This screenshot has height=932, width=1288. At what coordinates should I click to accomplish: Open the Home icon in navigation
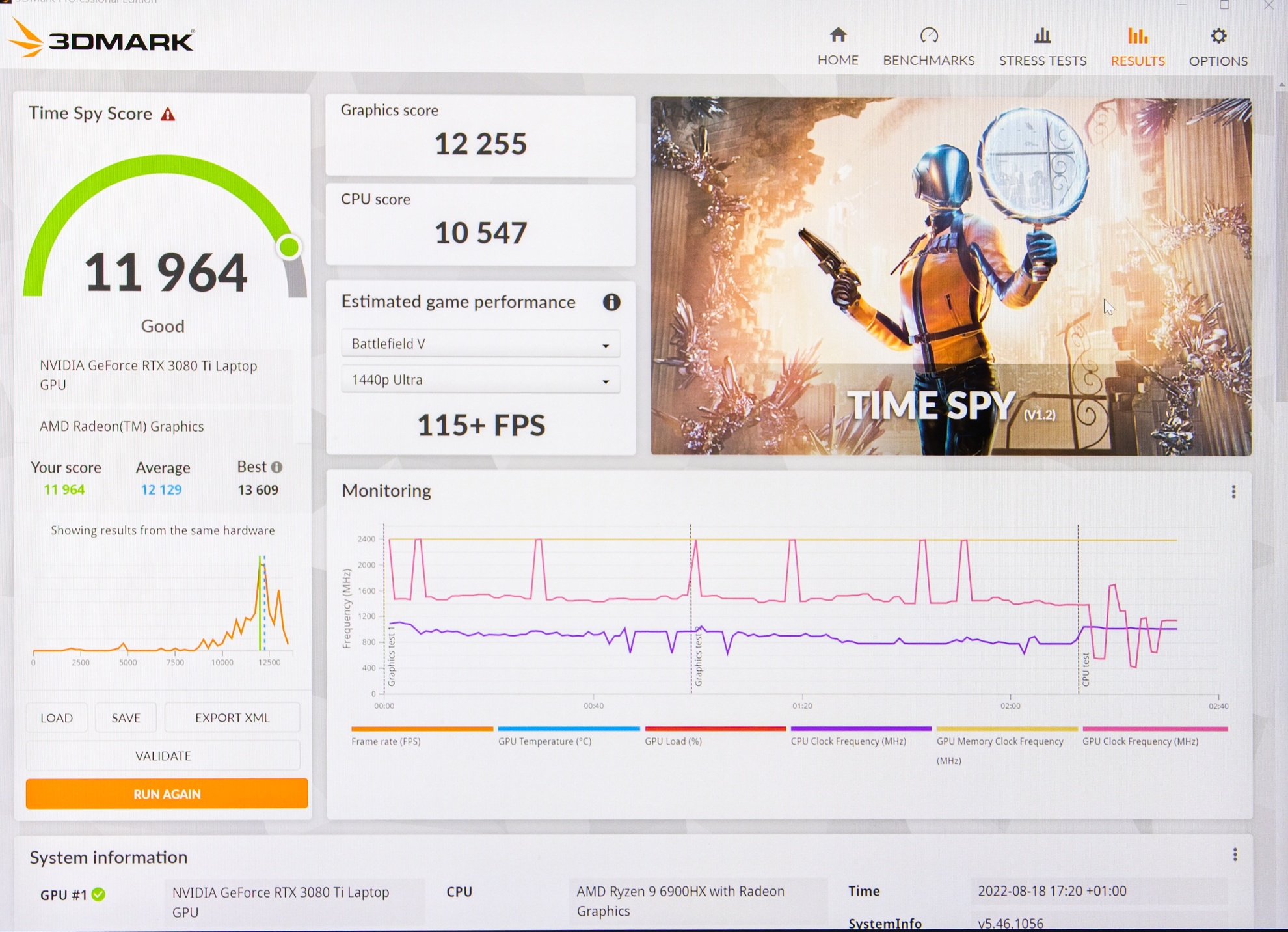(x=838, y=35)
